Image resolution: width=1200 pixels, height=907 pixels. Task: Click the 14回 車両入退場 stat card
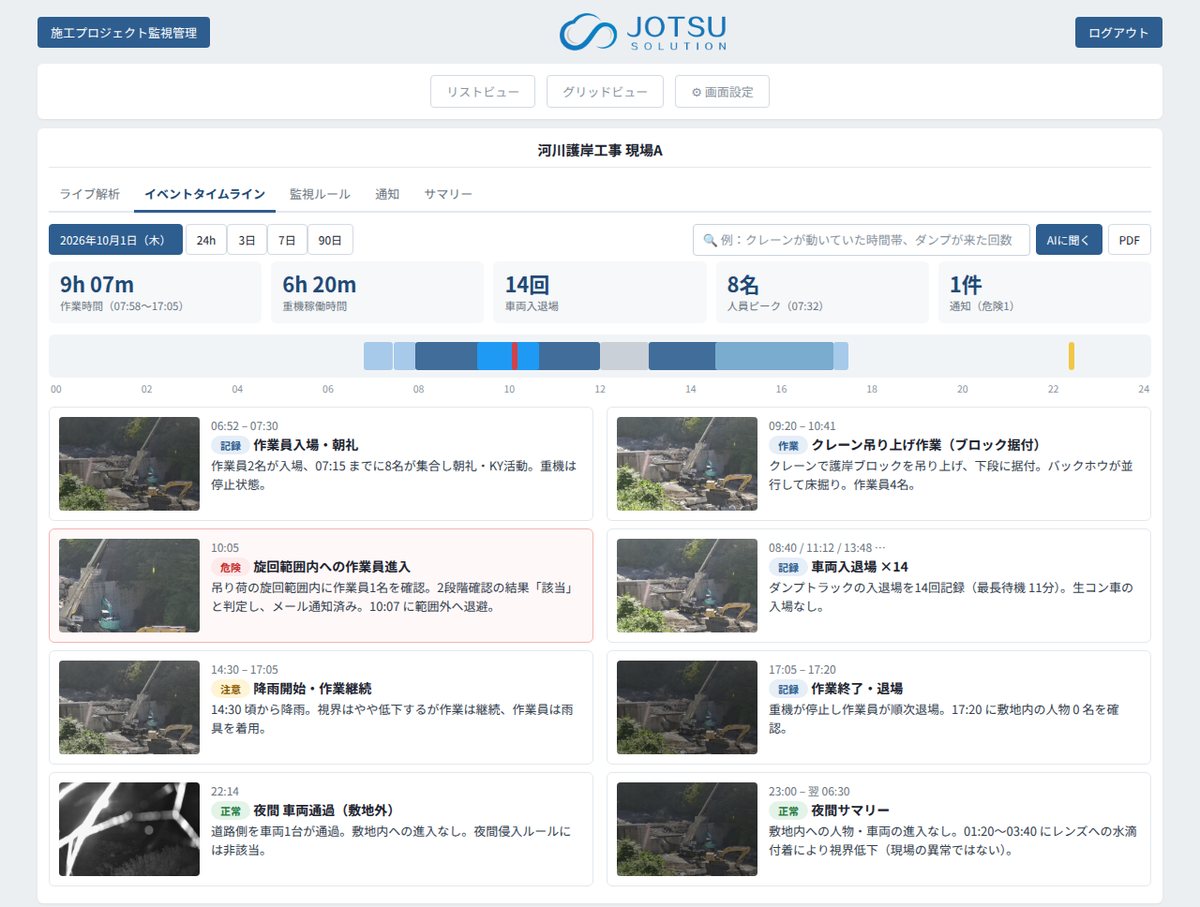tap(599, 292)
